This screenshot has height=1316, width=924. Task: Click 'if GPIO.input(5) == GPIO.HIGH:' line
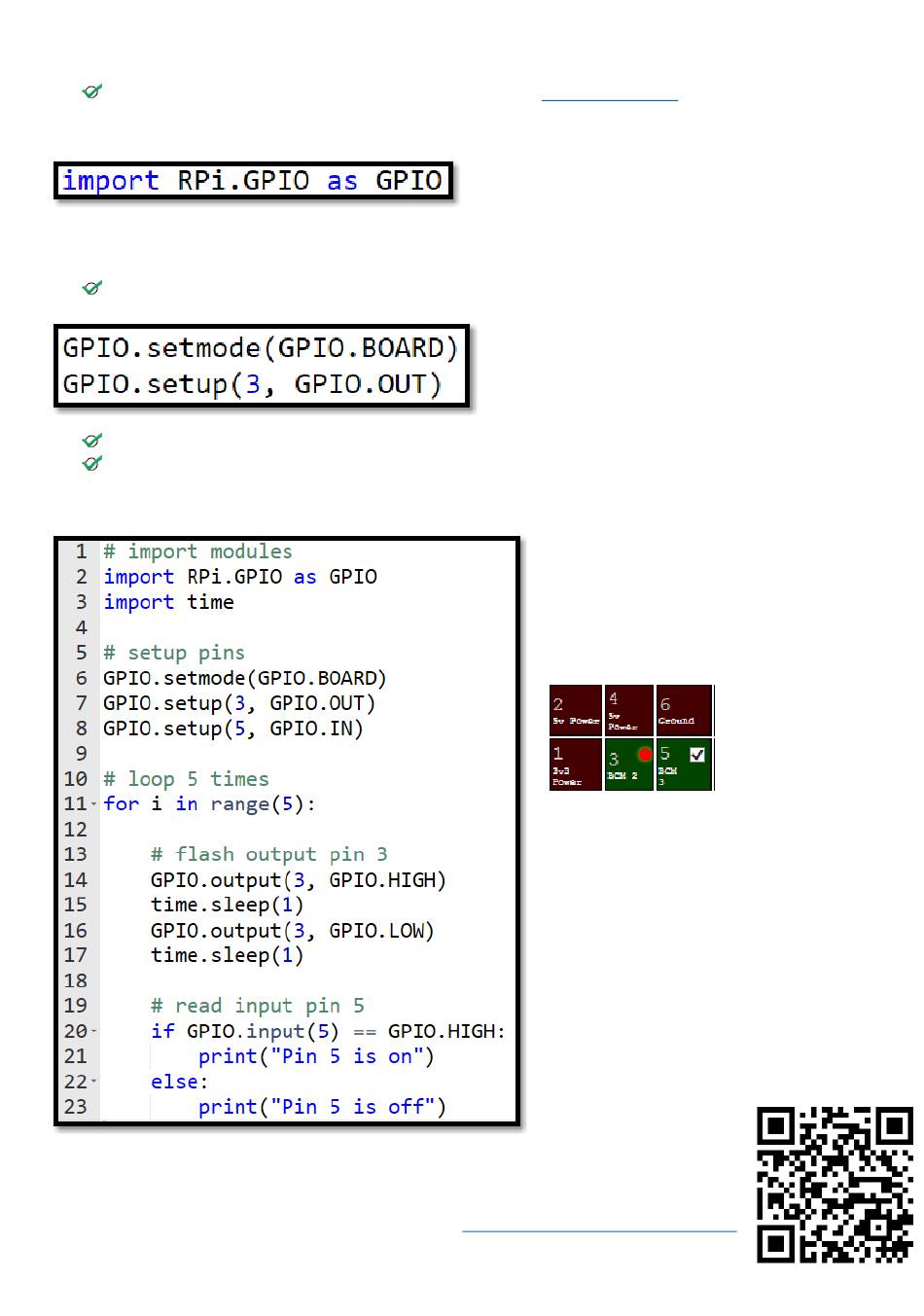(328, 1031)
